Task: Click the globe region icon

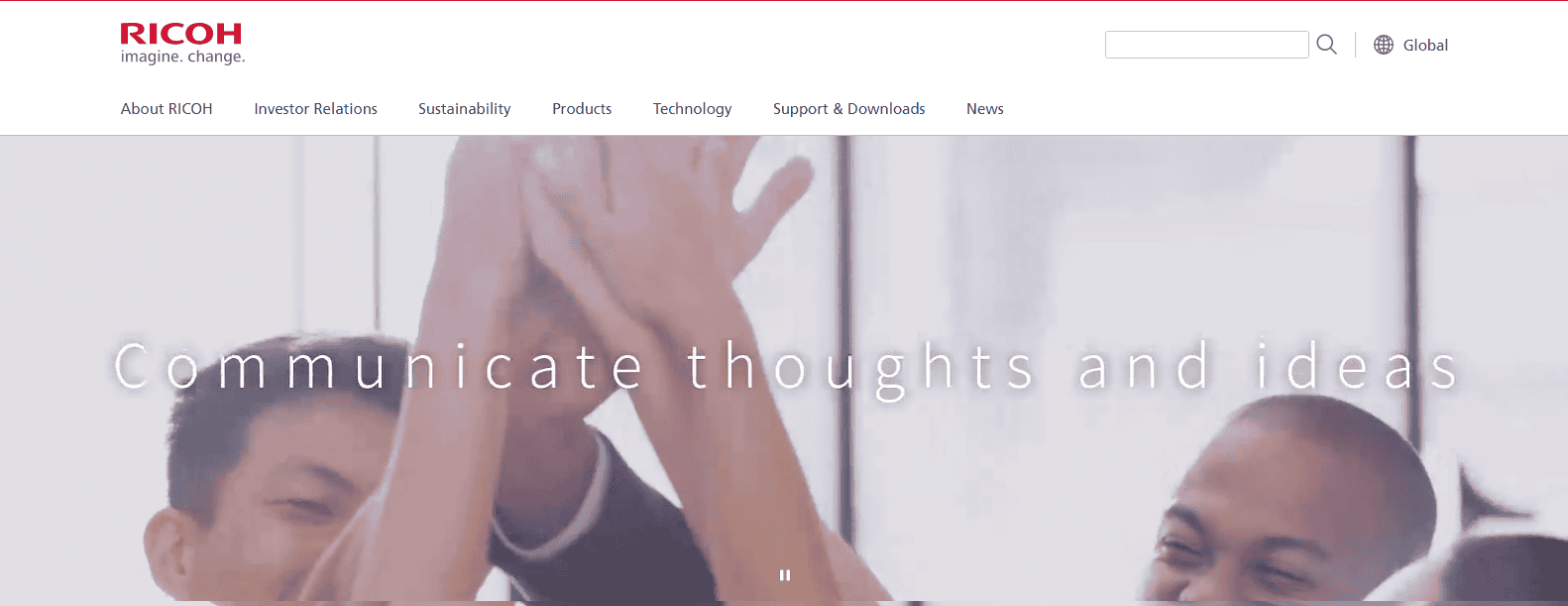Action: coord(1384,45)
